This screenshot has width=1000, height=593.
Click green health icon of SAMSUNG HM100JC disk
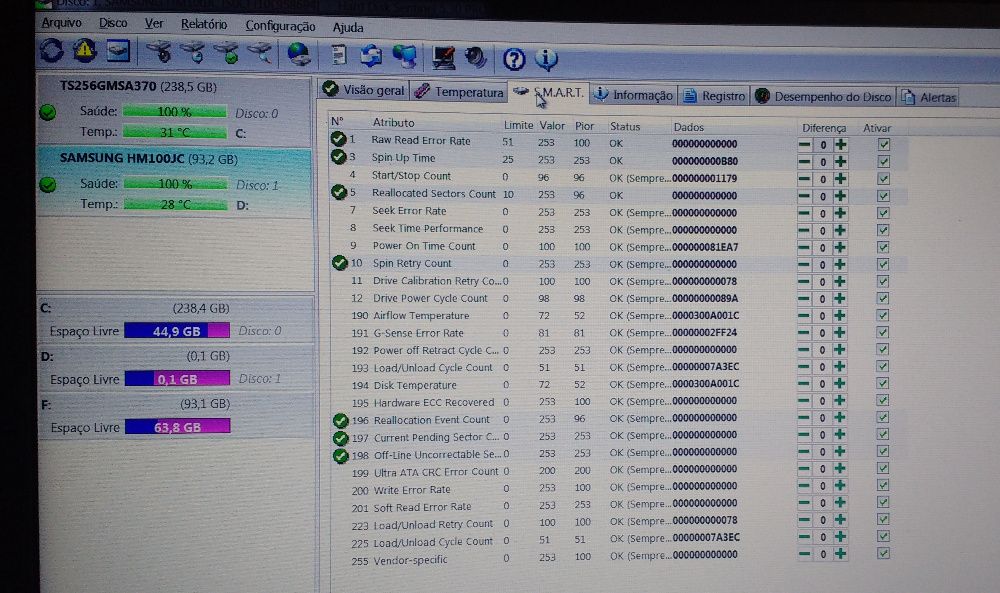pyautogui.click(x=48, y=185)
